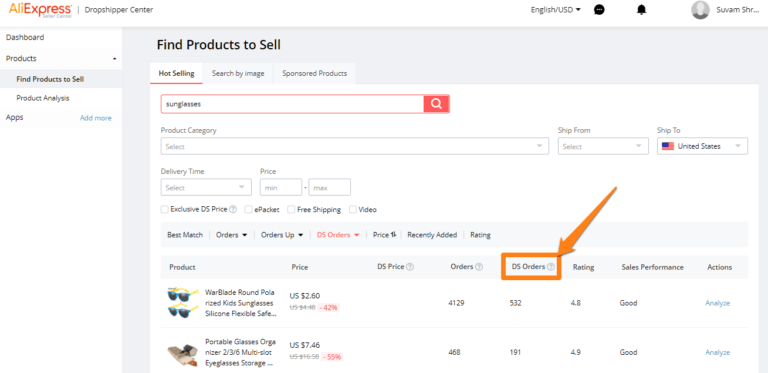Open Portable Glasses Organizer product title
The width and height of the screenshot is (768, 373).
coord(240,352)
